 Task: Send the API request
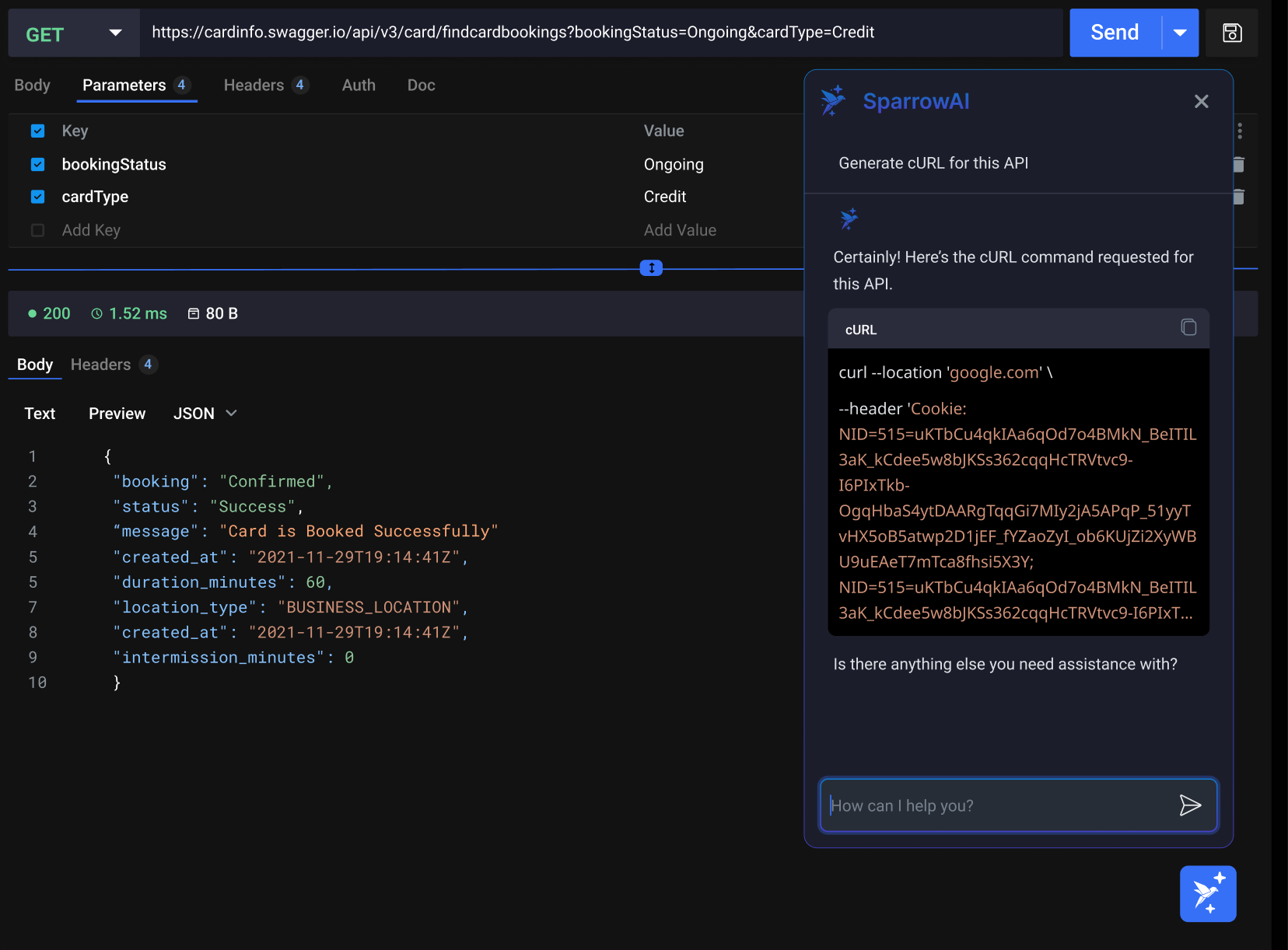(x=1115, y=33)
